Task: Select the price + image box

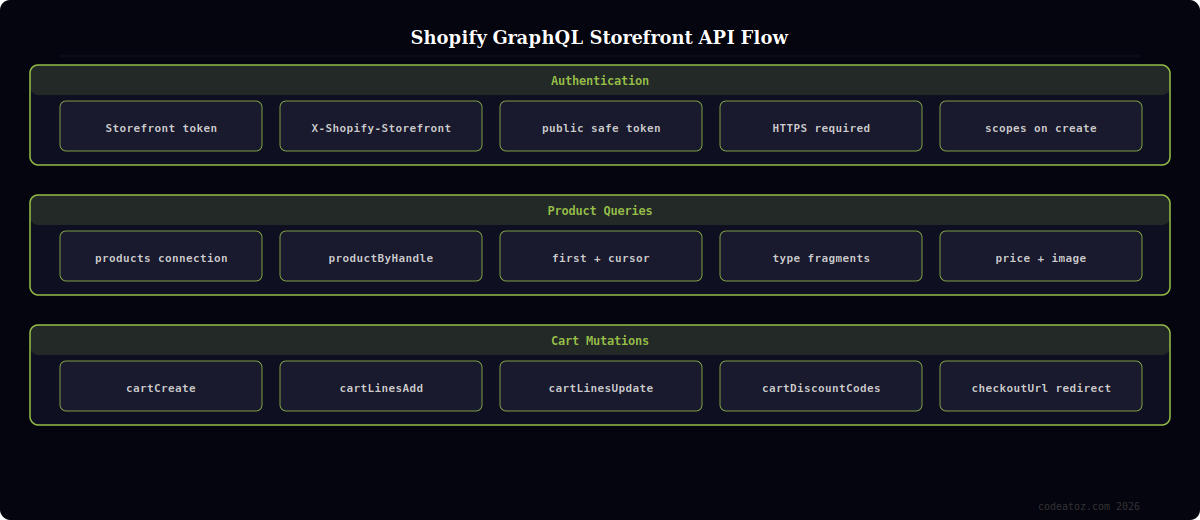Action: coord(1041,256)
